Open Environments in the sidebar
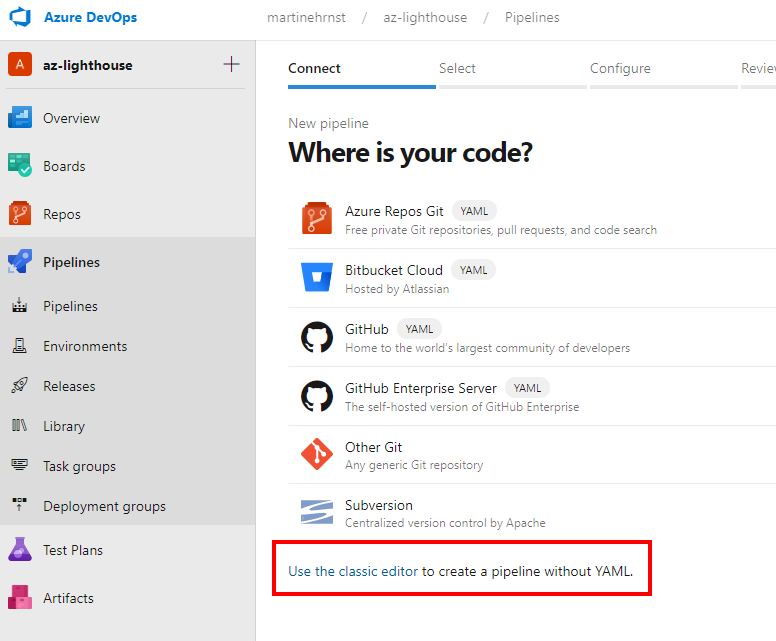 click(x=85, y=346)
